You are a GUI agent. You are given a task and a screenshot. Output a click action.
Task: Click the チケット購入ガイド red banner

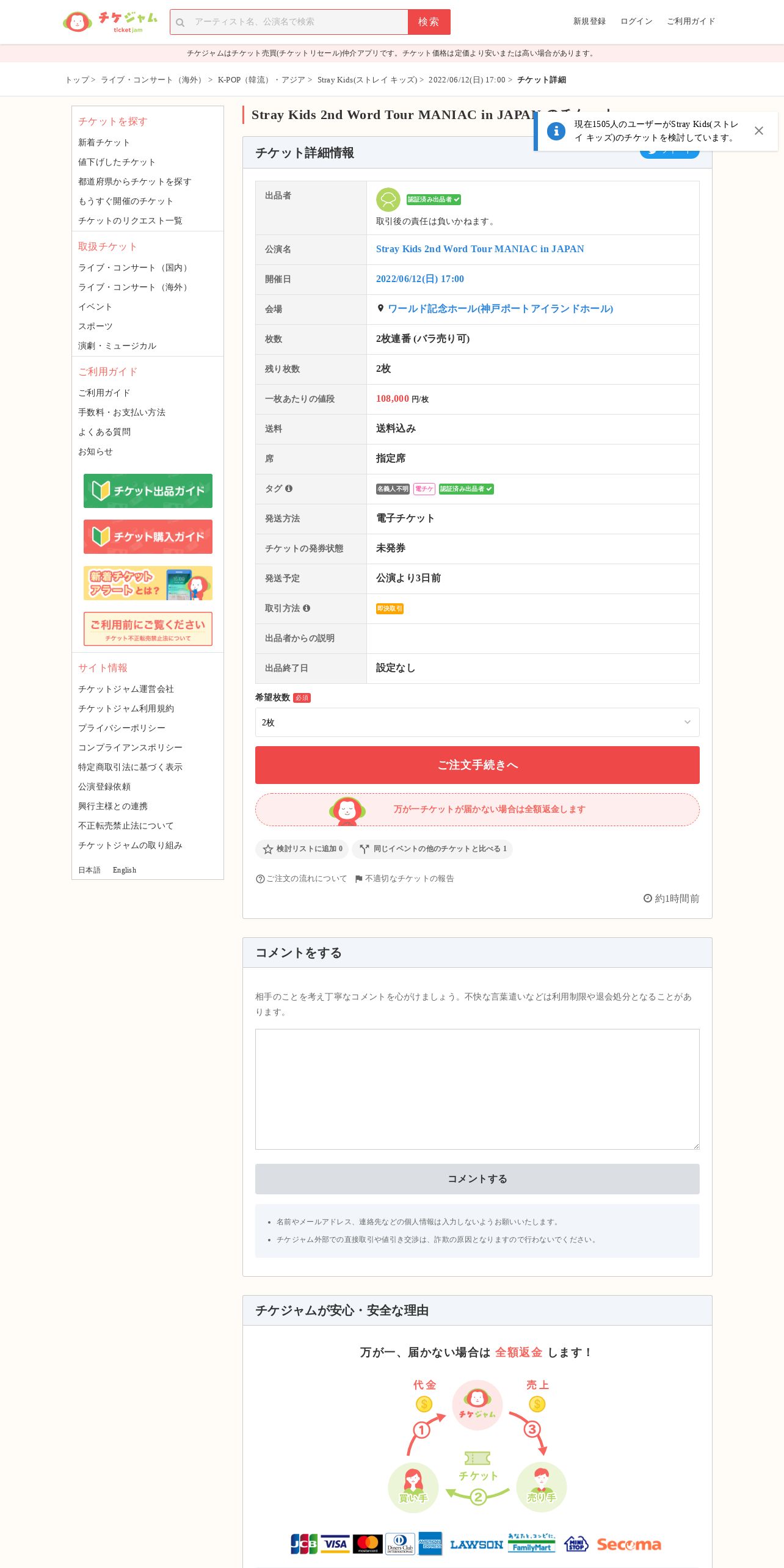(148, 537)
